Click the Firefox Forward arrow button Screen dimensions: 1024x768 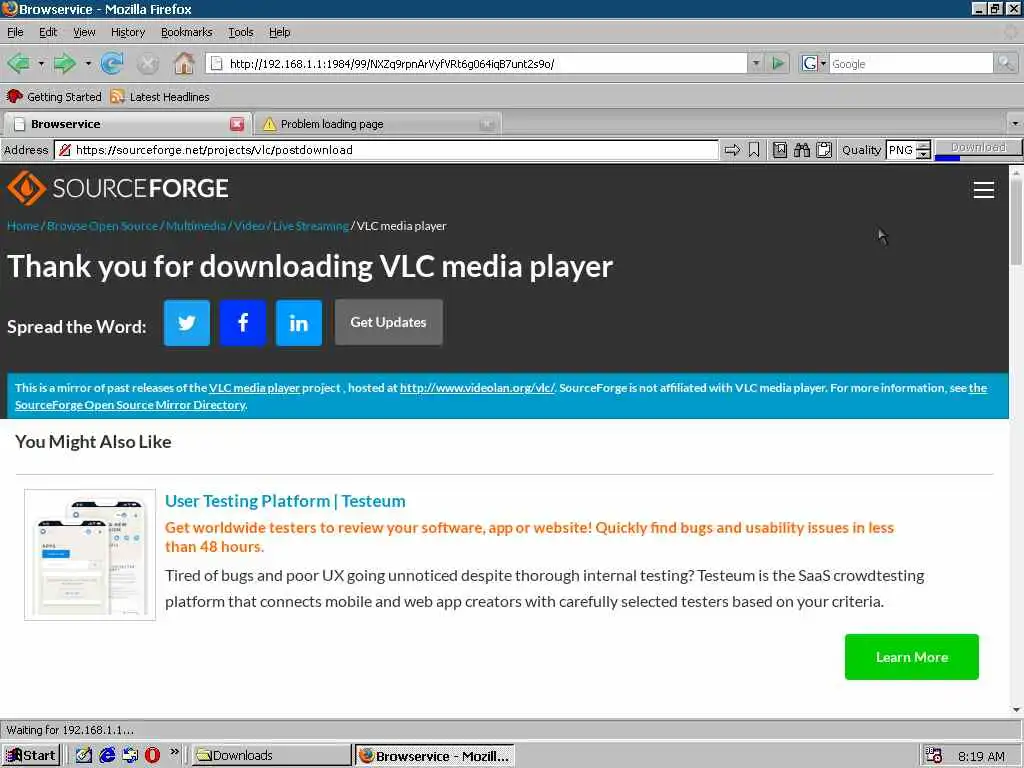pos(63,63)
